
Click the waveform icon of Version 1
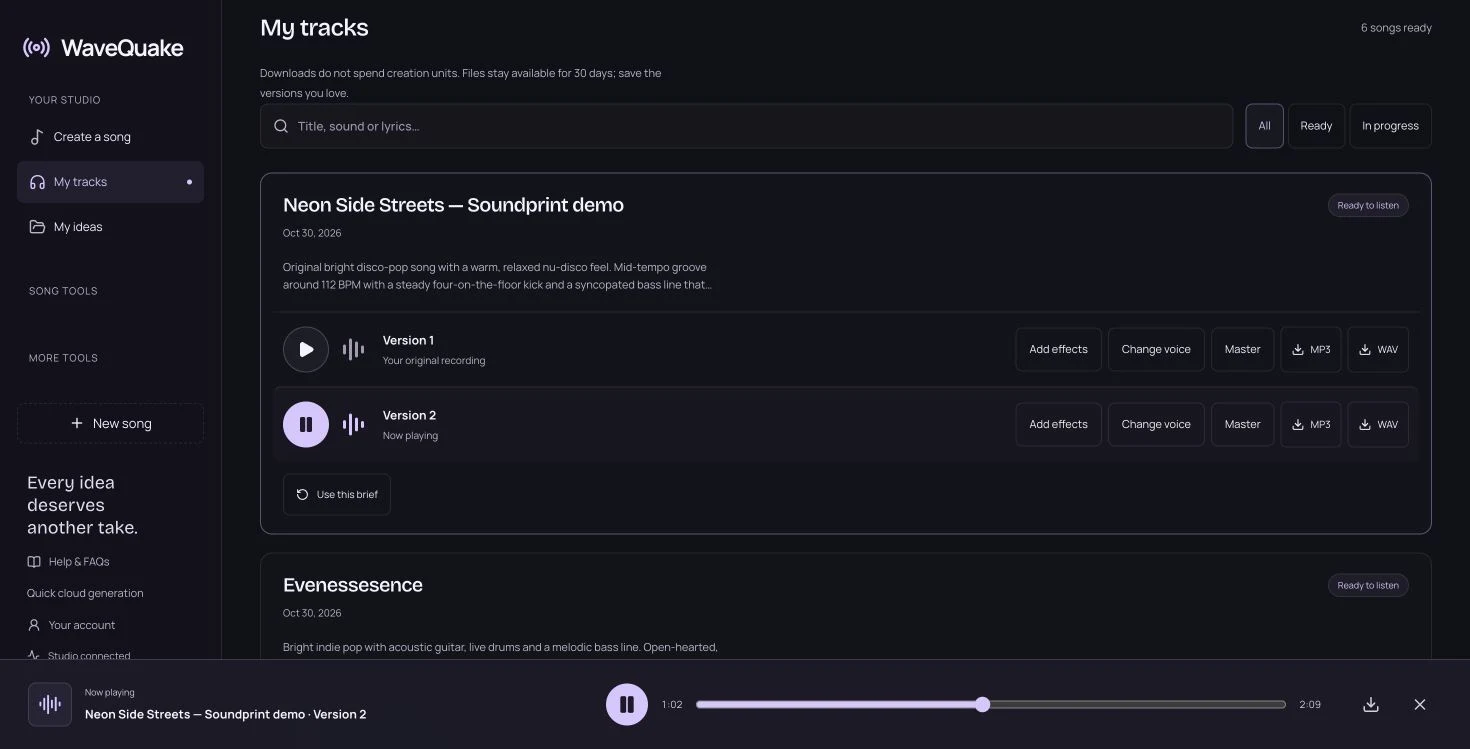353,349
